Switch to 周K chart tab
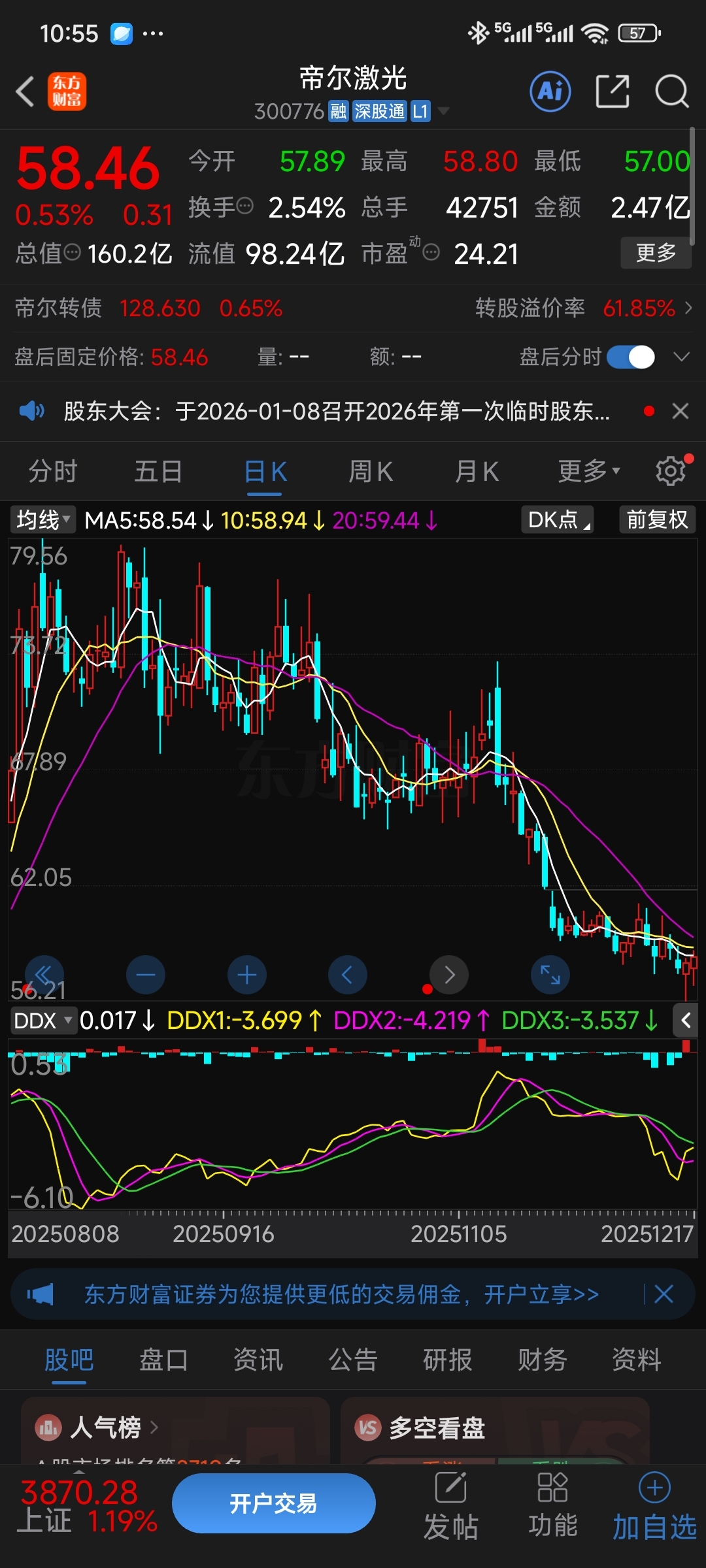This screenshot has height=1568, width=706. [x=371, y=470]
